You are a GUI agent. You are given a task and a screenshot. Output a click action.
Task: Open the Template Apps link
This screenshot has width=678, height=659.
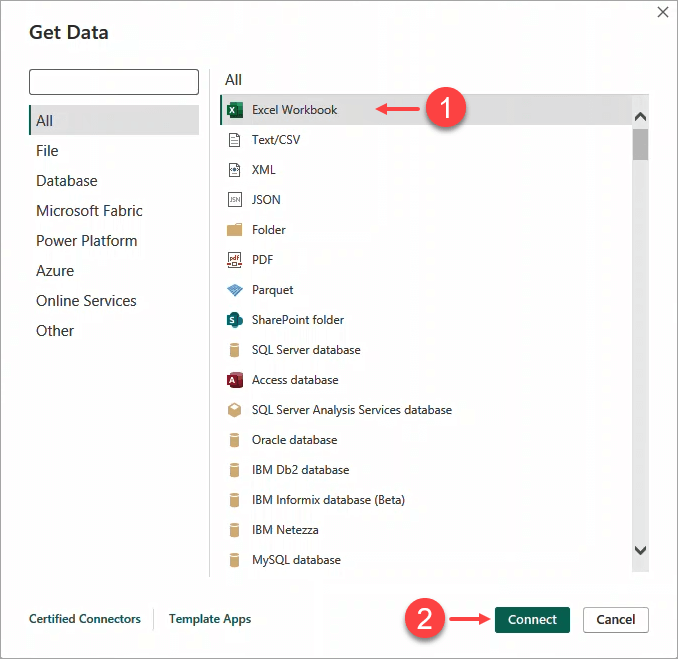pos(210,619)
